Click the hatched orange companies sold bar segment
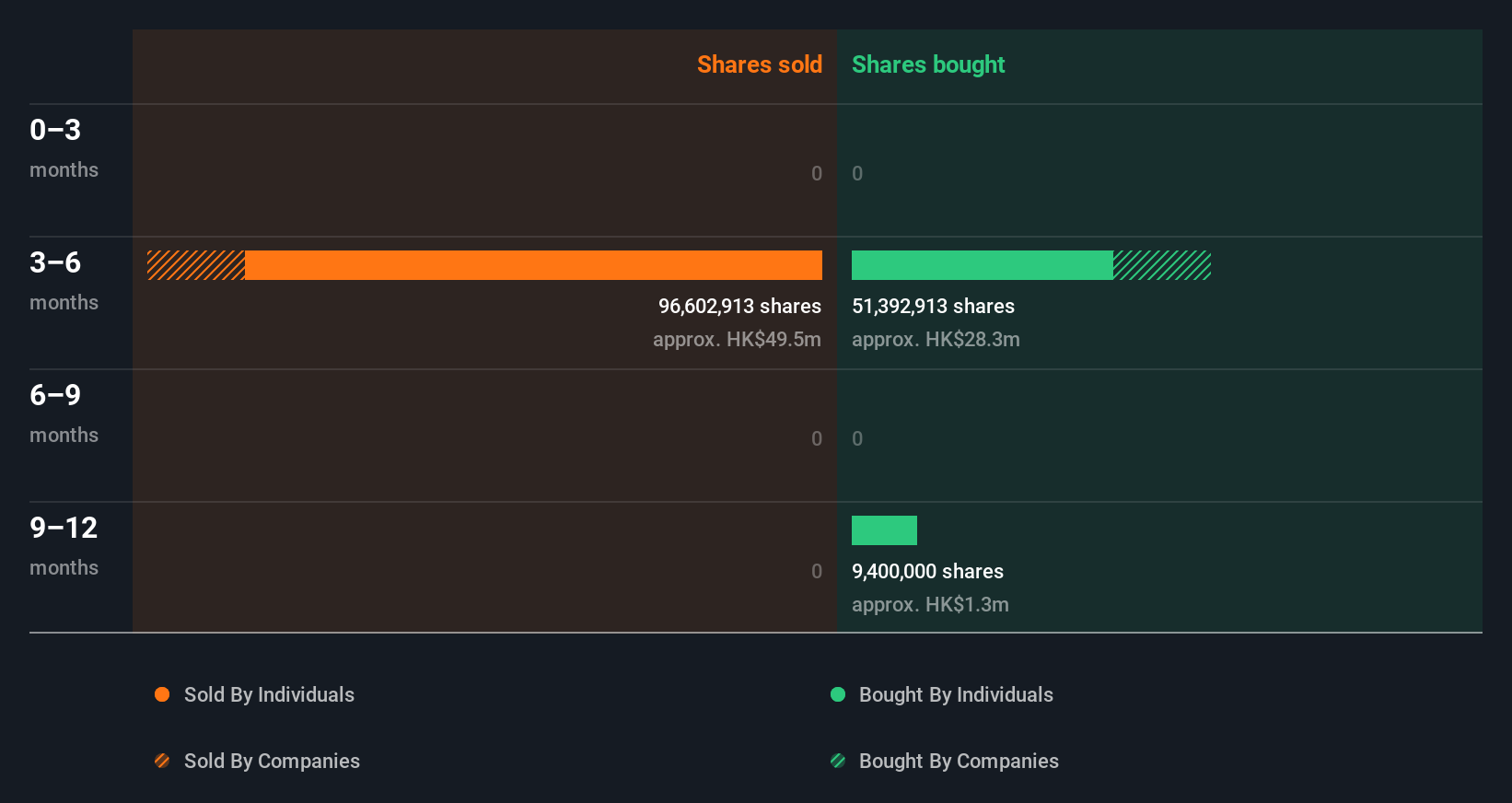 click(196, 265)
